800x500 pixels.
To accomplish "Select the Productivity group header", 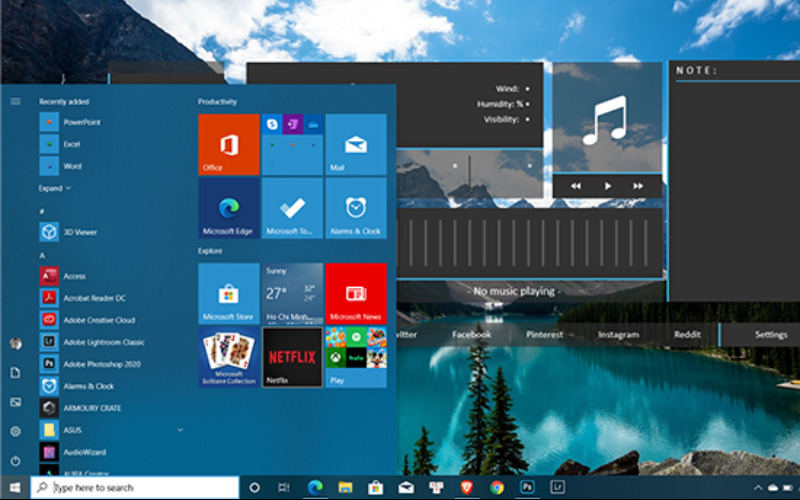I will [x=217, y=102].
